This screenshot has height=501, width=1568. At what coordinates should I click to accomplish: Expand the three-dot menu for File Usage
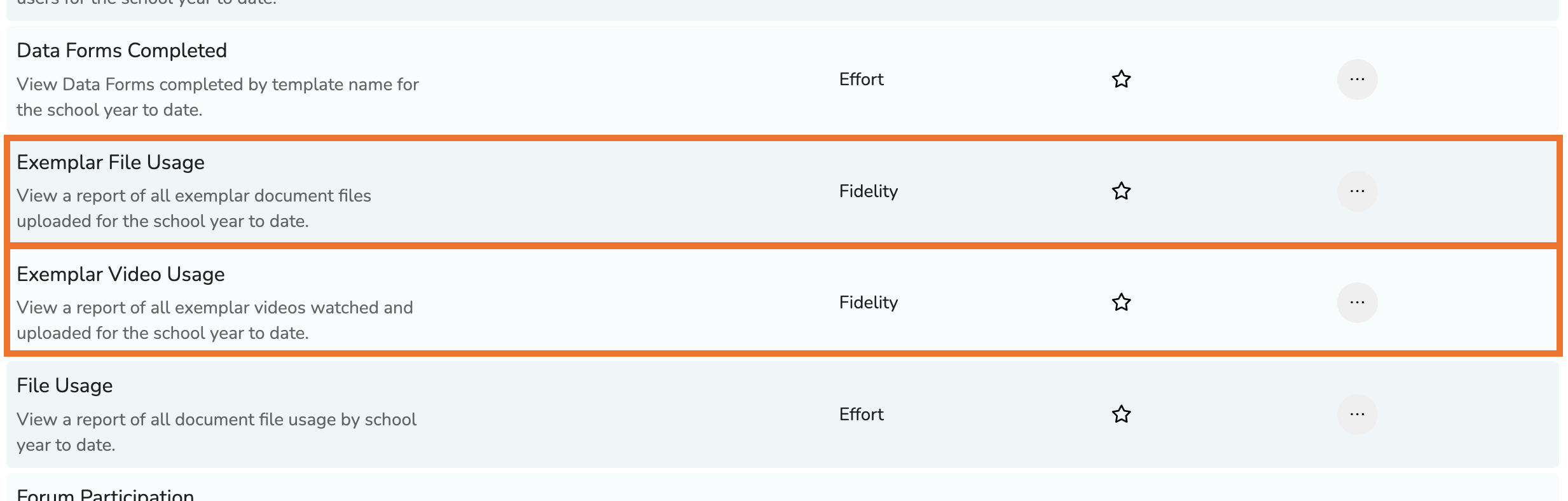pyautogui.click(x=1357, y=415)
